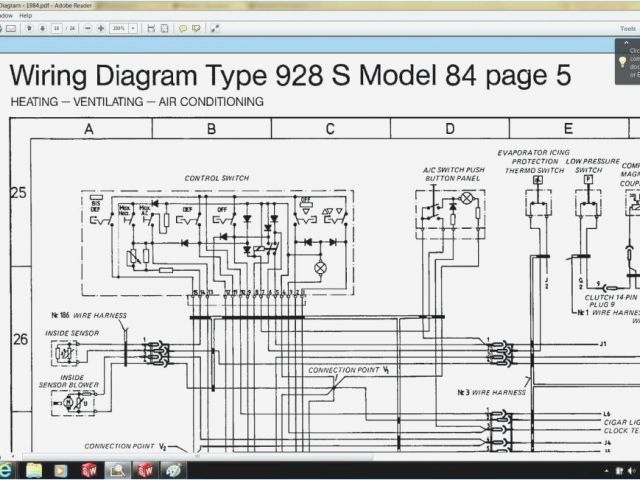Go to previous page with up arrow
Screen dimensions: 640x480
[29, 29]
